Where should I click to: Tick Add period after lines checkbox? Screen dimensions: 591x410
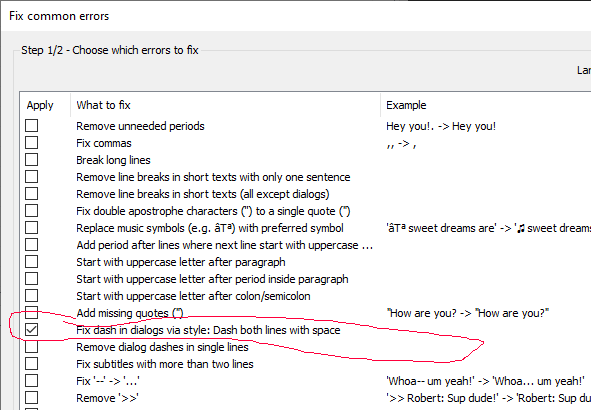pyautogui.click(x=32, y=245)
